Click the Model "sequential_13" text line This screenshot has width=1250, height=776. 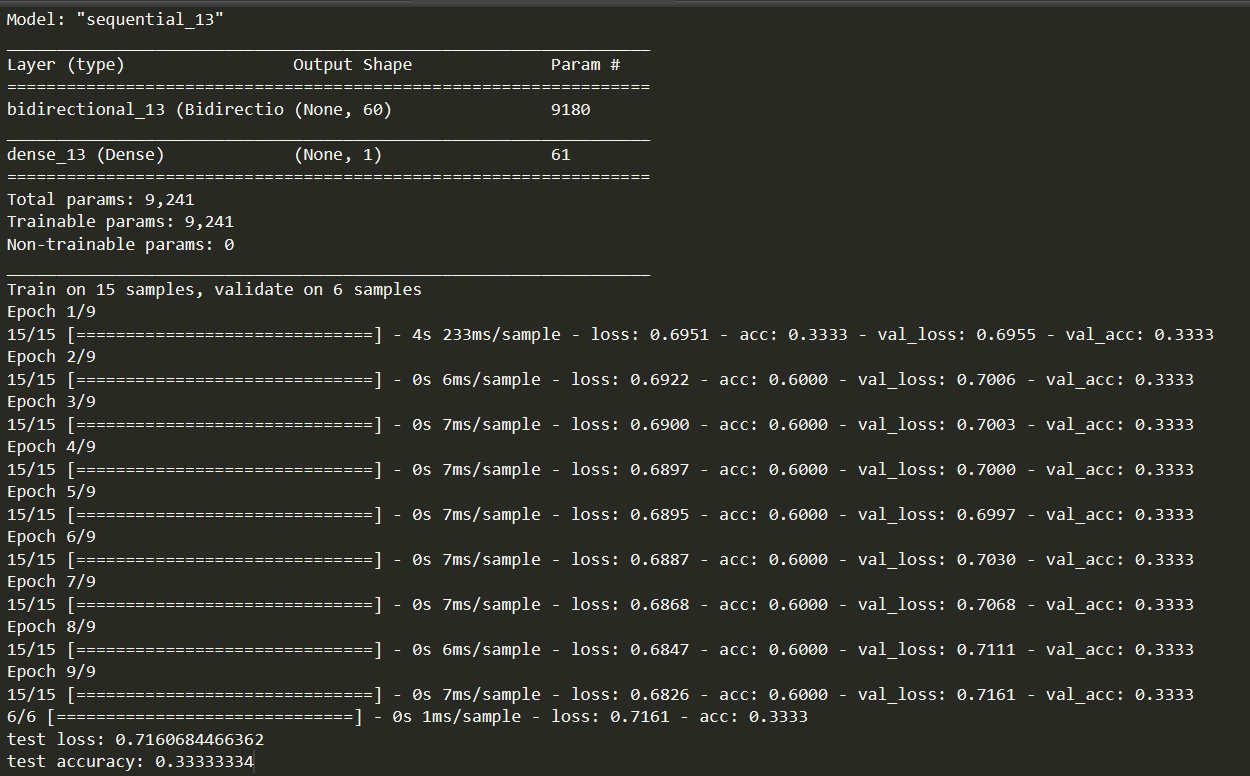[115, 20]
